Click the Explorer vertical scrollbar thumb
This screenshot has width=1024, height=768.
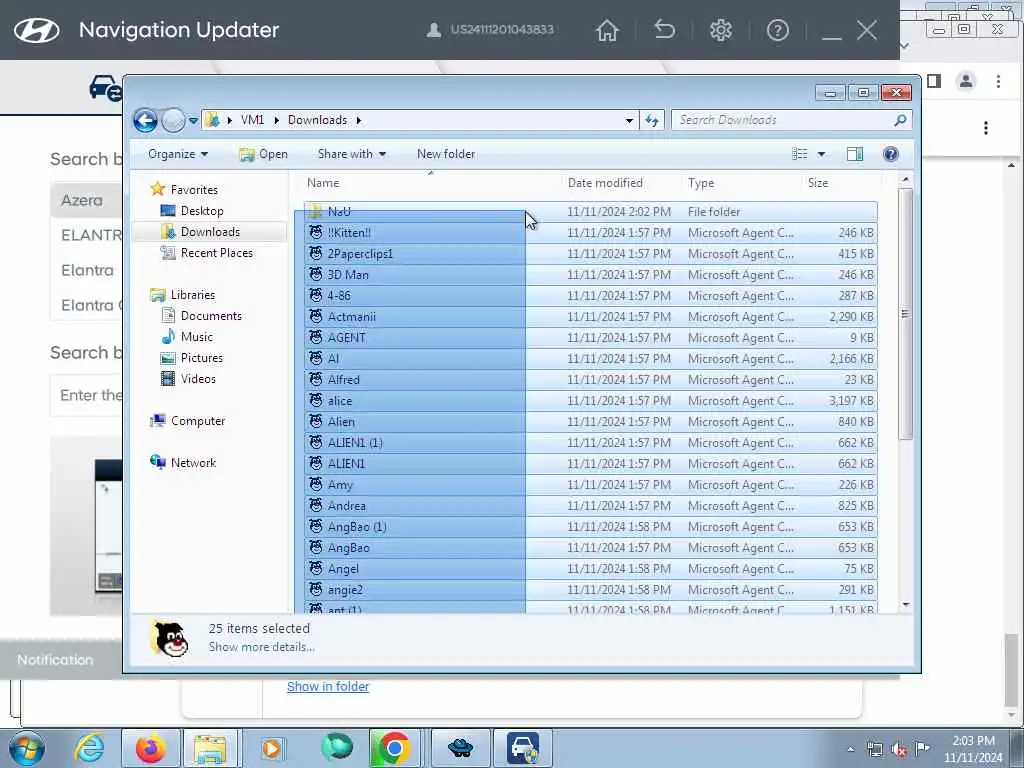[905, 313]
